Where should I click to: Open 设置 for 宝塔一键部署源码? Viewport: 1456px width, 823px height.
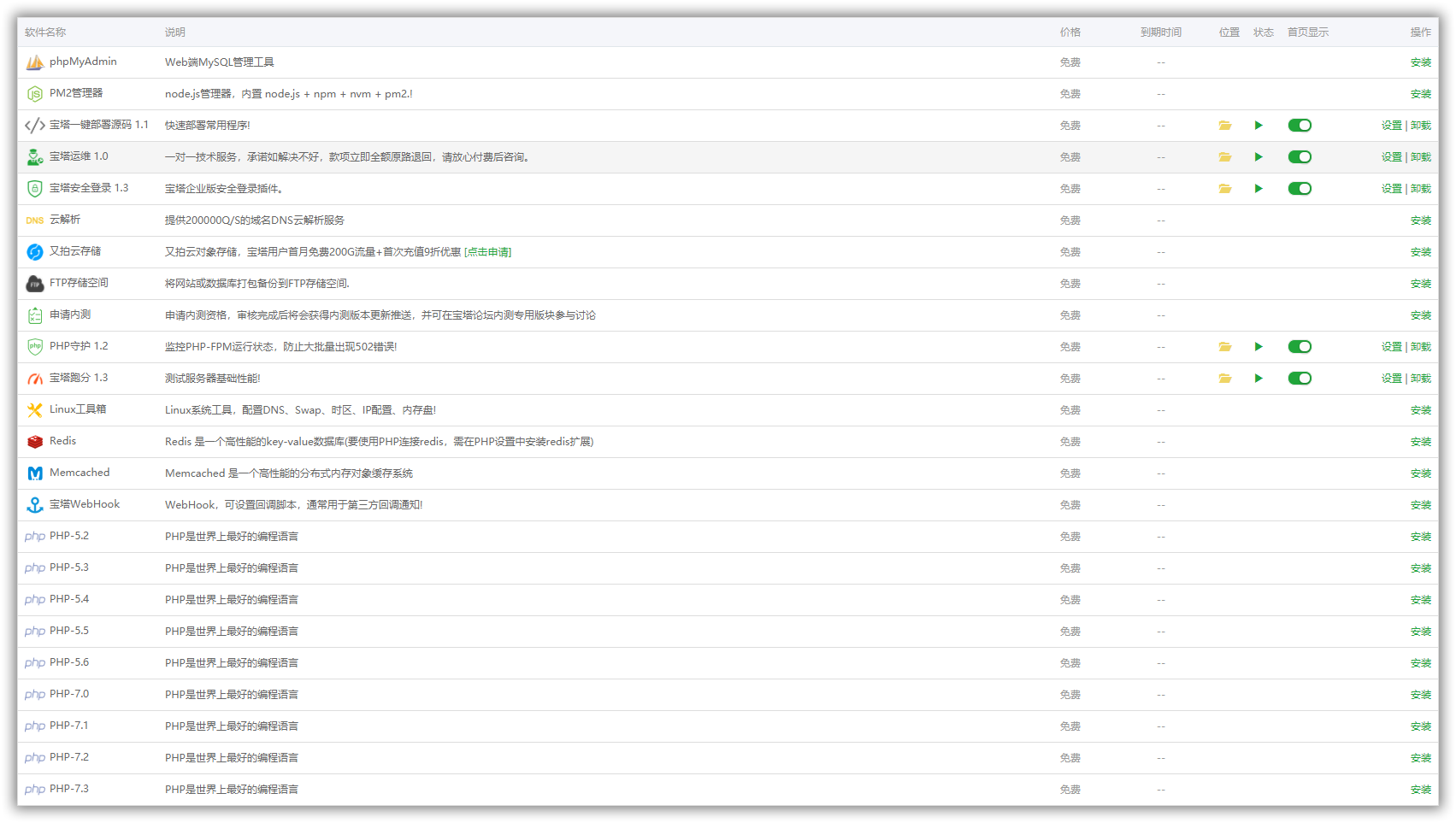[x=1392, y=126]
